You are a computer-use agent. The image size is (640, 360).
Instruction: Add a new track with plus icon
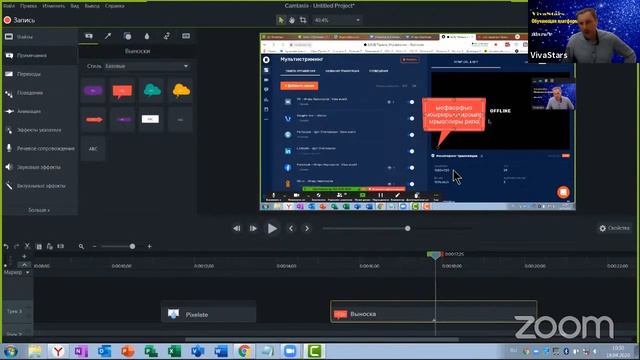[x=24, y=256]
